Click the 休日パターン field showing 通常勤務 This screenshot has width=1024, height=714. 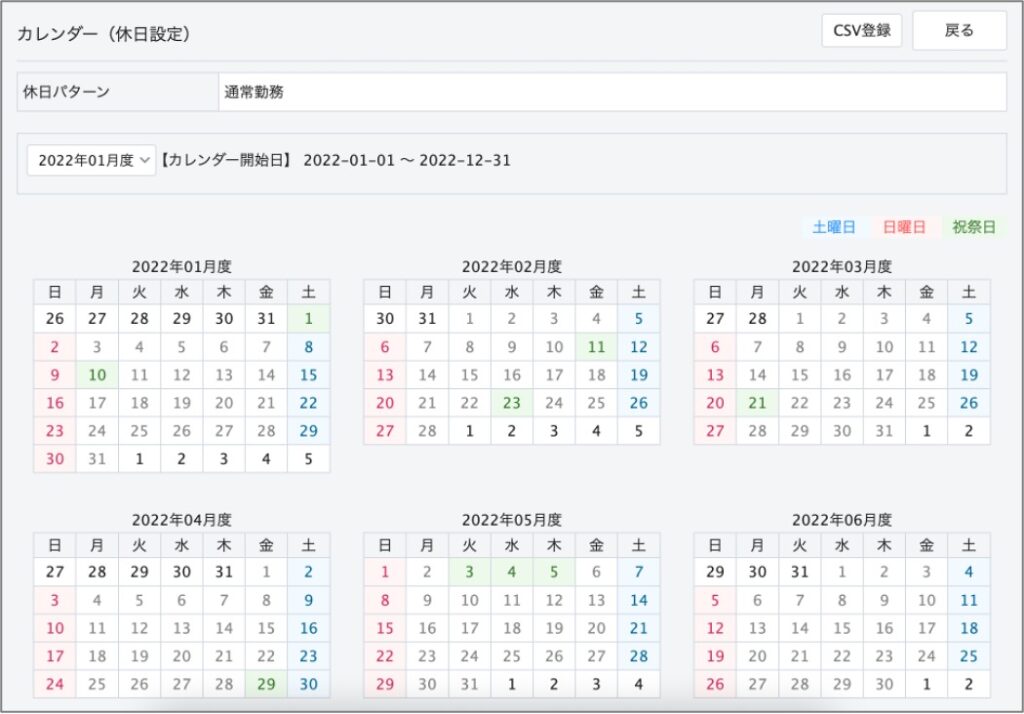pyautogui.click(x=612, y=92)
